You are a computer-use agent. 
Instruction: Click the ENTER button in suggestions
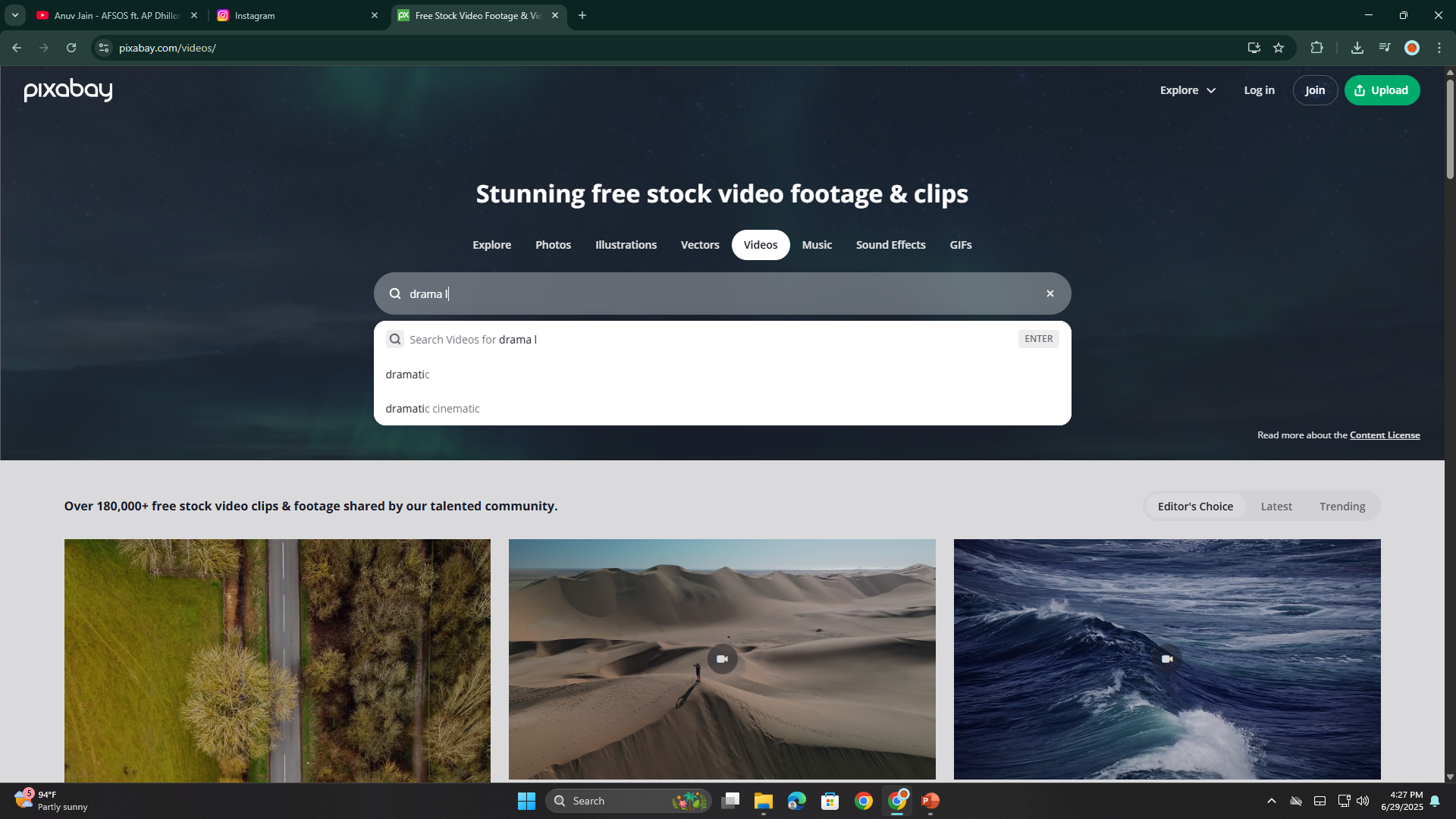point(1038,339)
